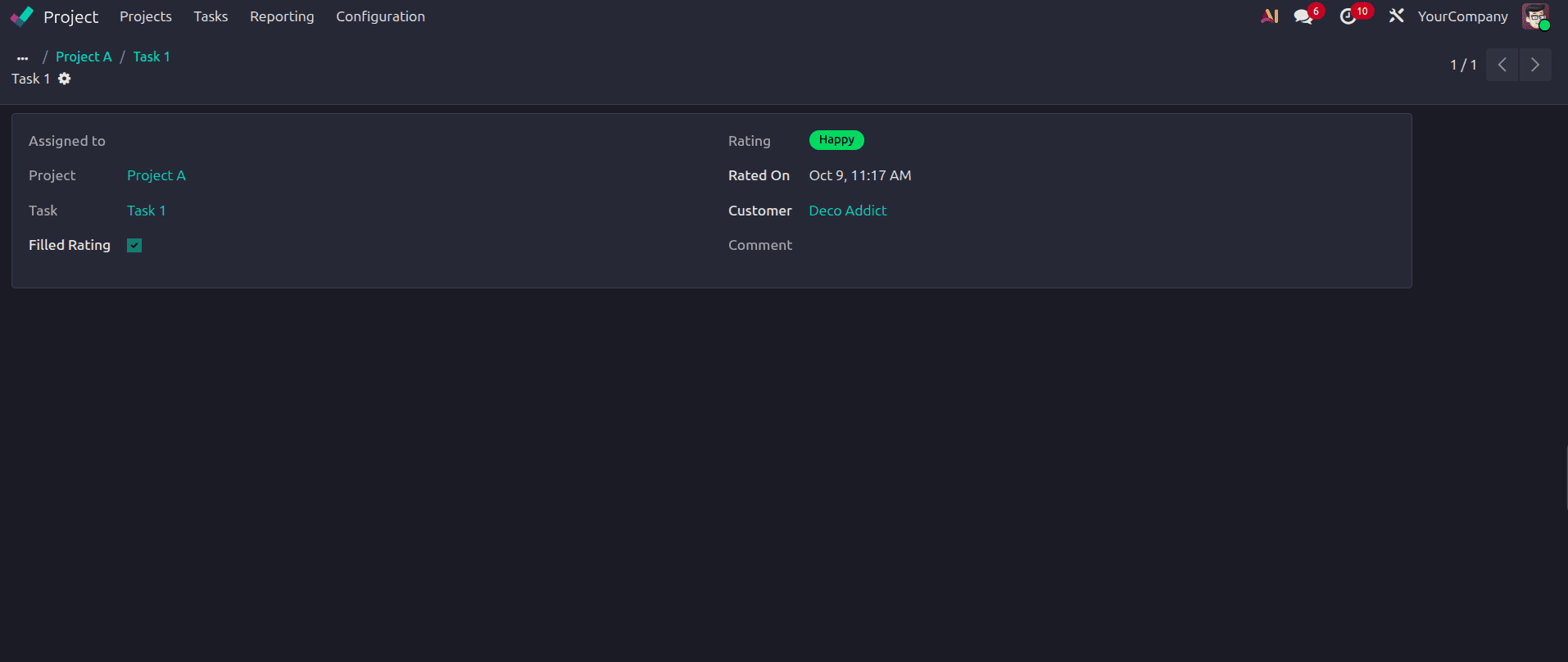The image size is (1568, 662).
Task: Click the Project app logo icon
Action: (22, 16)
